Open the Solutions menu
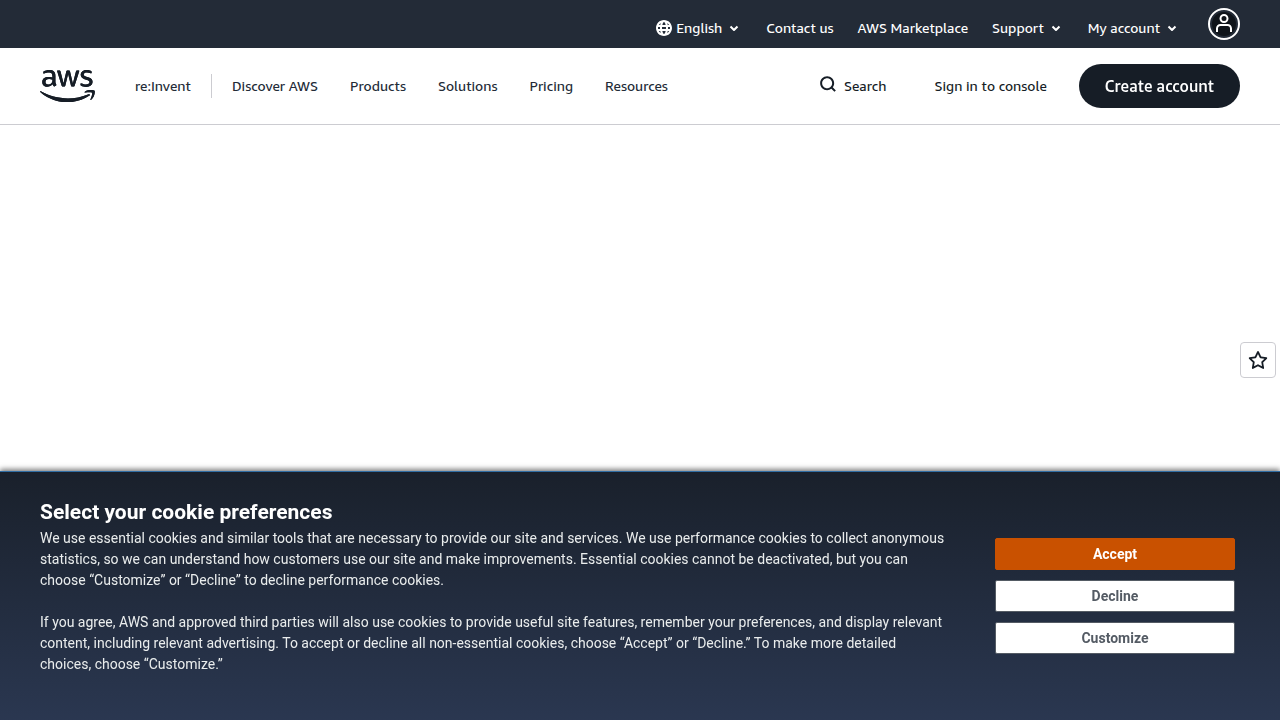 tap(468, 86)
